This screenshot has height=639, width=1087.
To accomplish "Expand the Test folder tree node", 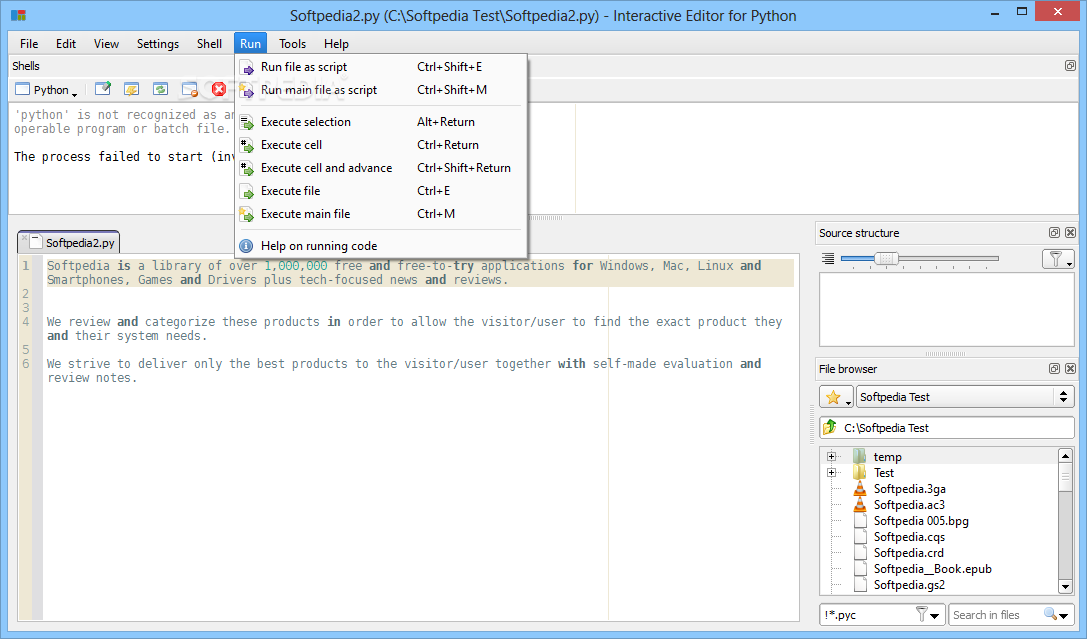I will coord(831,473).
